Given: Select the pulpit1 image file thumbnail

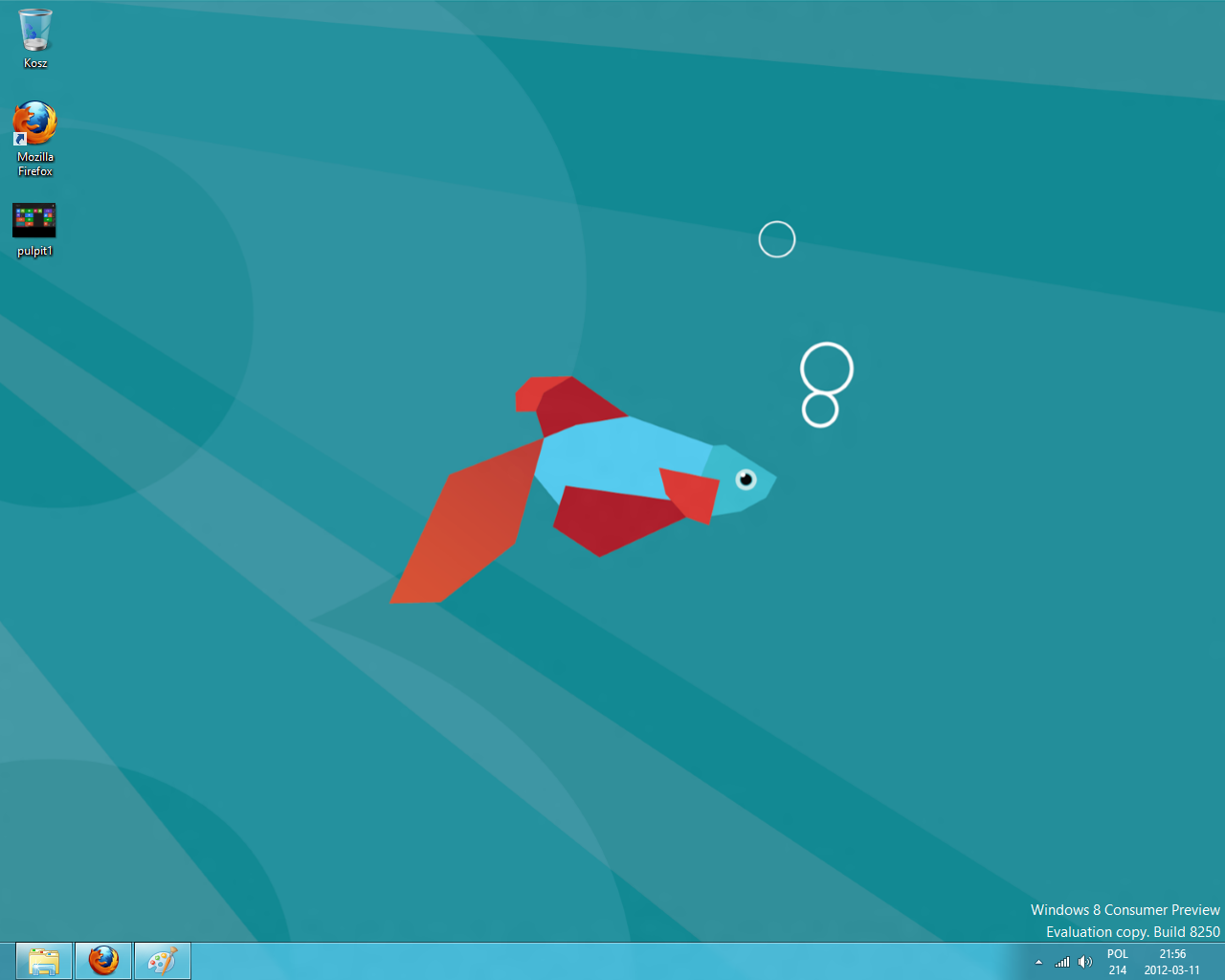Looking at the screenshot, I should pyautogui.click(x=34, y=220).
